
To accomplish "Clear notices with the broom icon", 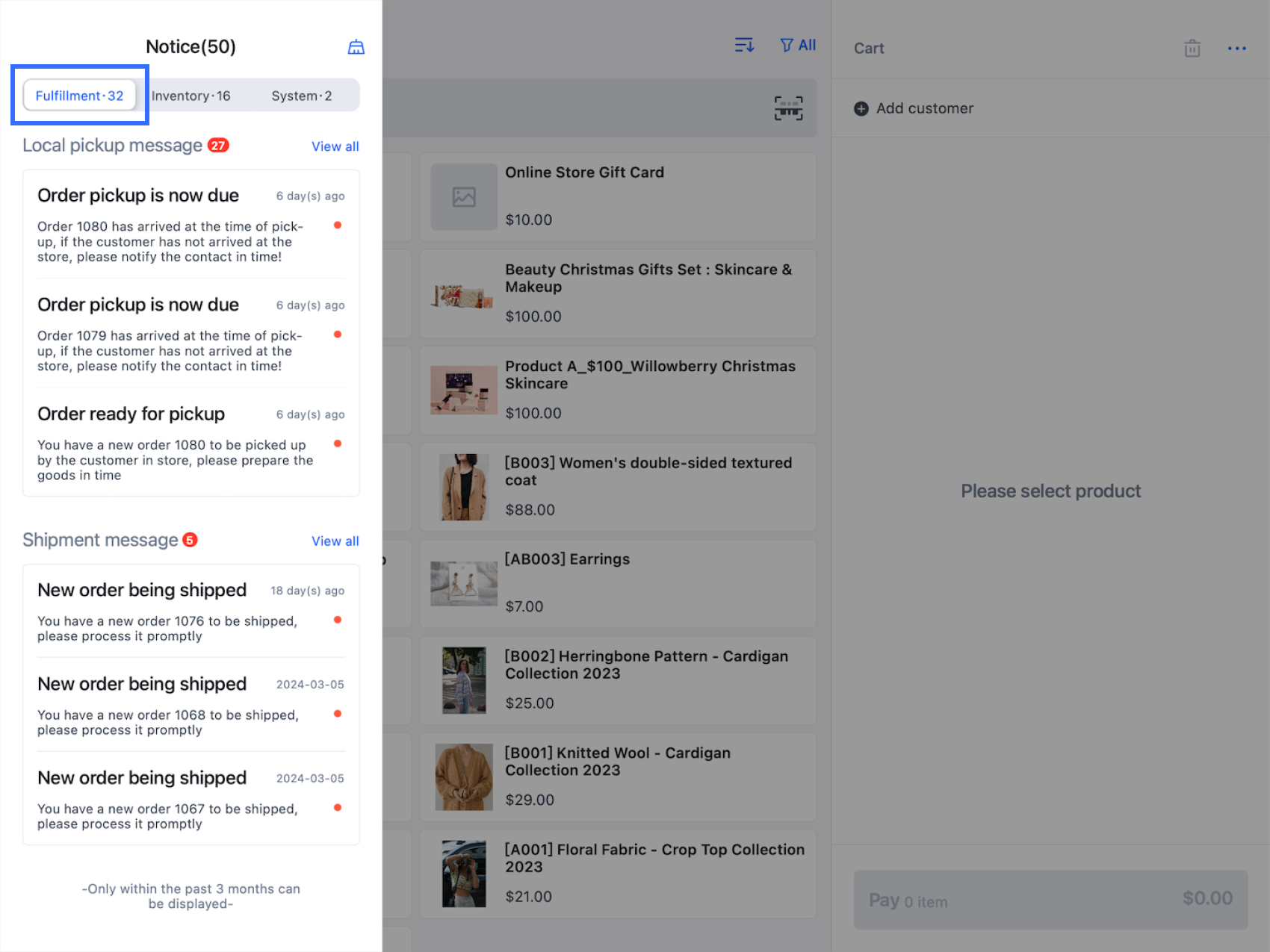I will click(x=356, y=47).
